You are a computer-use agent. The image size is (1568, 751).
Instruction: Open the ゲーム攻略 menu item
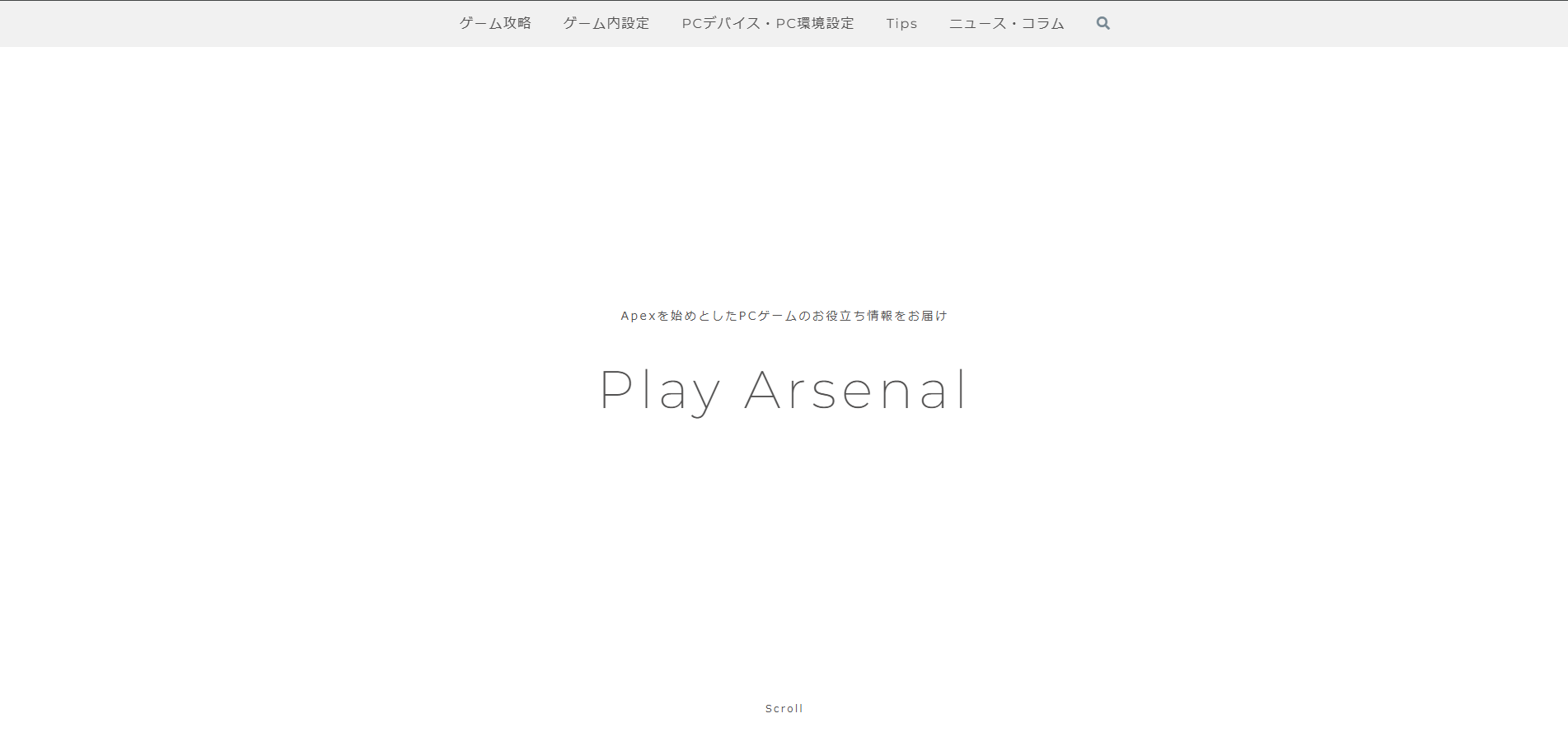pyautogui.click(x=495, y=23)
